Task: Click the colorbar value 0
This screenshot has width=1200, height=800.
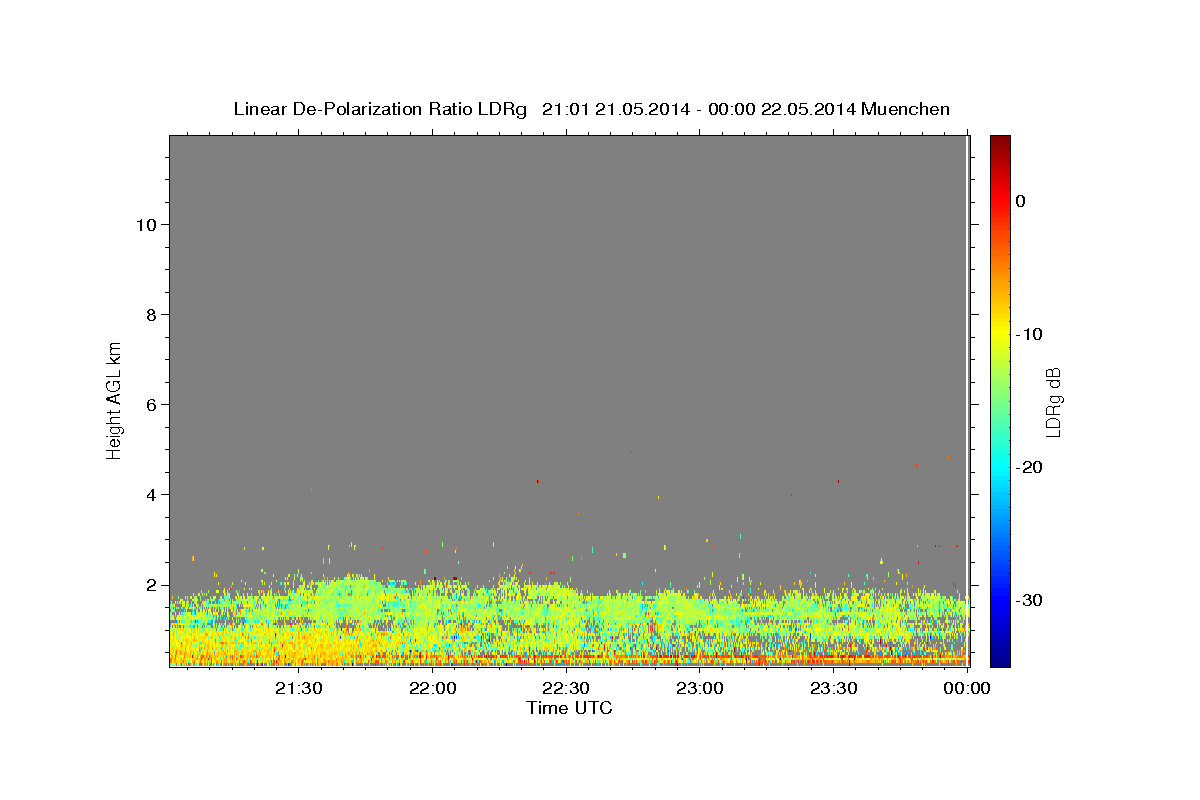Action: 1020,201
